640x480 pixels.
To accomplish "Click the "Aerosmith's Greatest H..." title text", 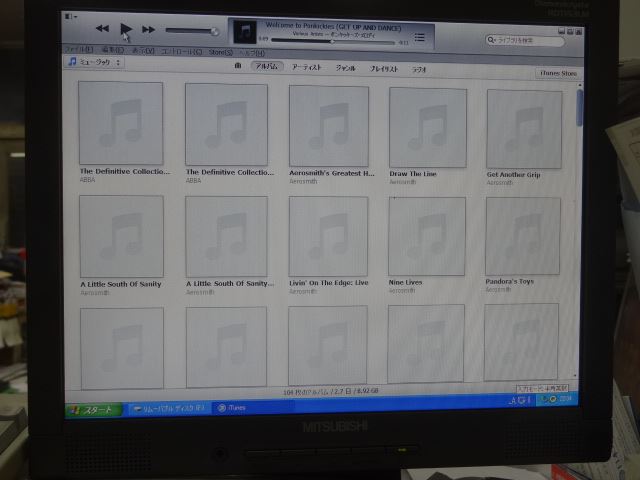I will [331, 173].
